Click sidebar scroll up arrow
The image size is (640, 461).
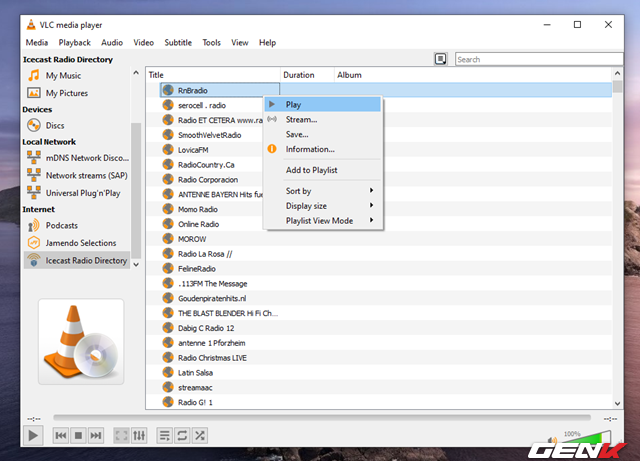click(x=136, y=73)
